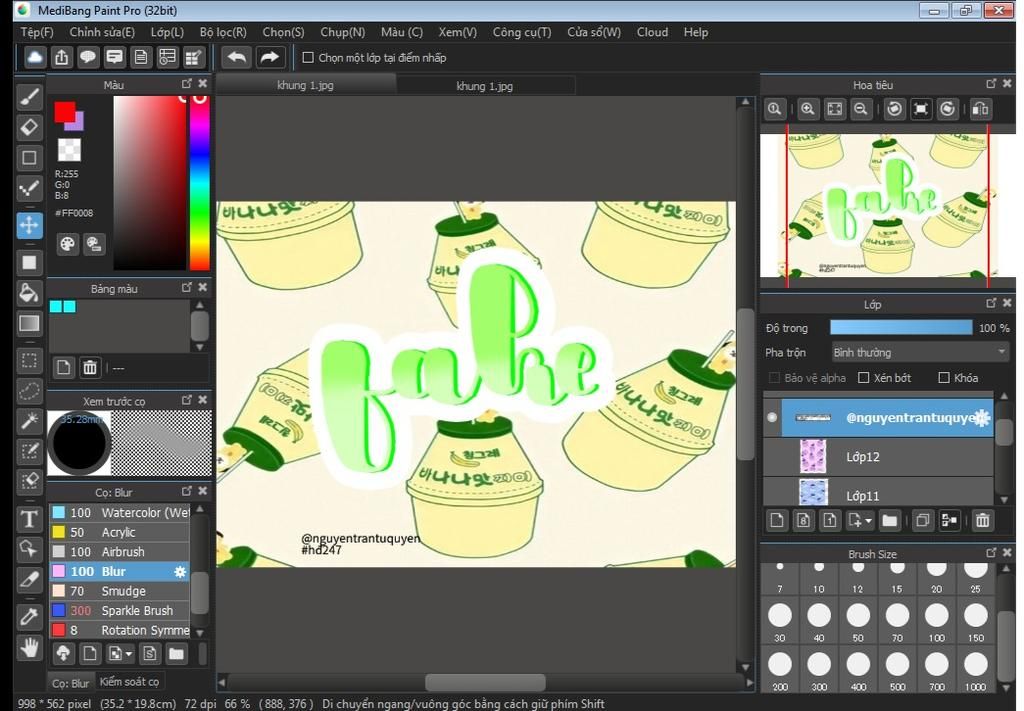Select the Brush tool in the left toolbar
Image resolution: width=1024 pixels, height=711 pixels.
[29, 97]
